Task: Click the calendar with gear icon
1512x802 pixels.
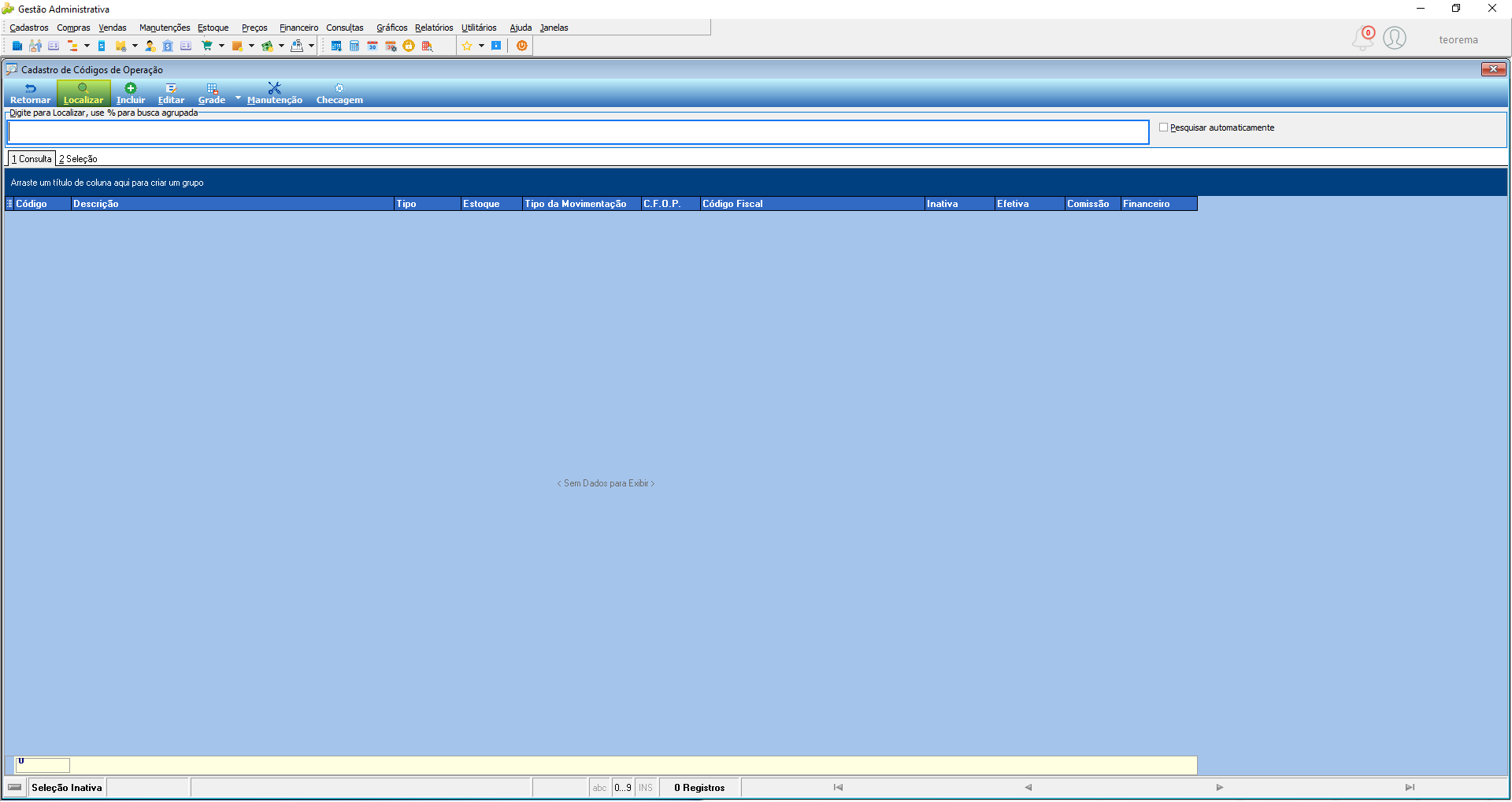Action: (391, 46)
